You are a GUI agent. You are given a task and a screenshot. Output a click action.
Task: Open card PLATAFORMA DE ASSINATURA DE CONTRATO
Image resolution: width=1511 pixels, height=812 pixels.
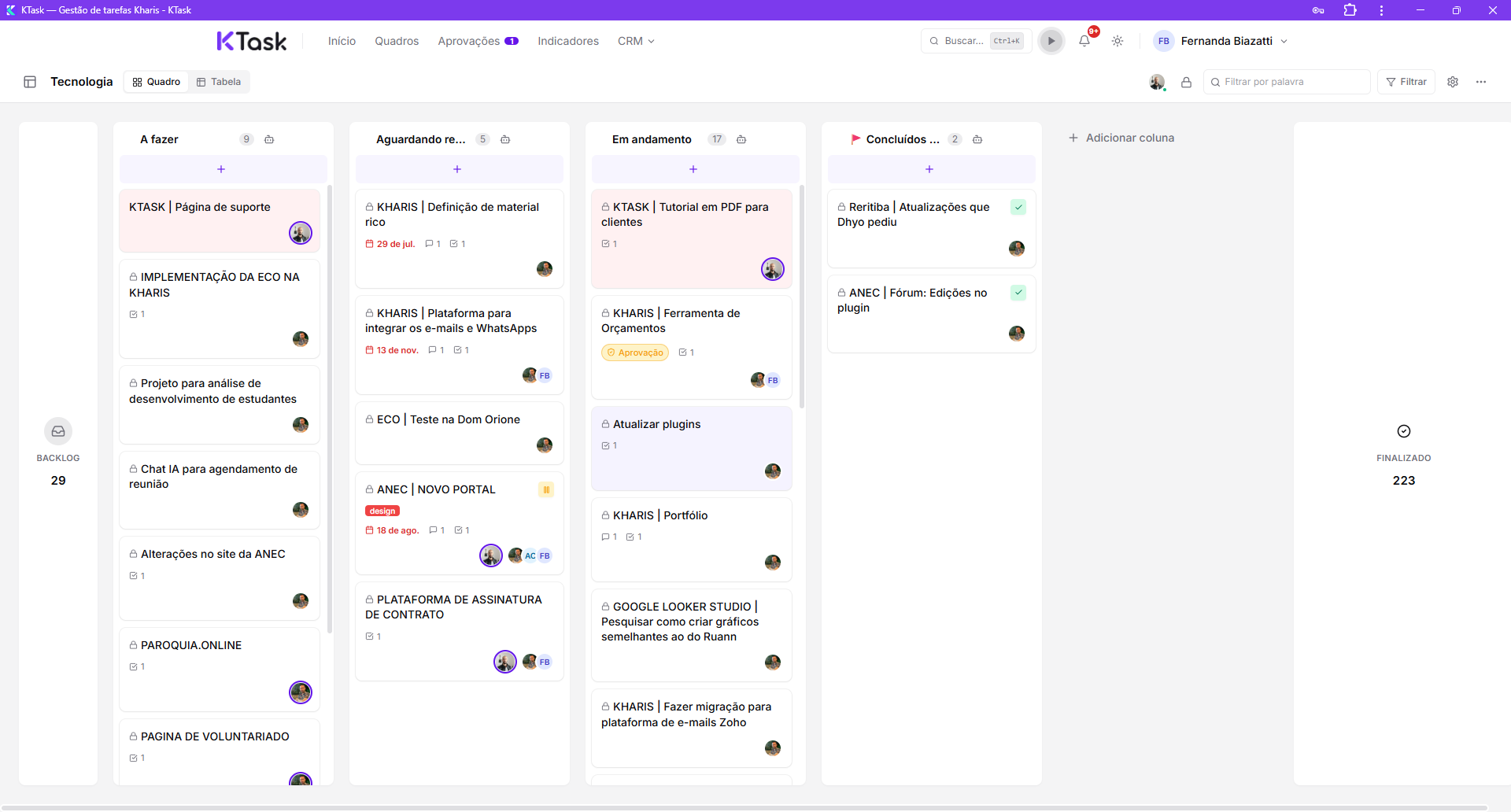pos(460,631)
